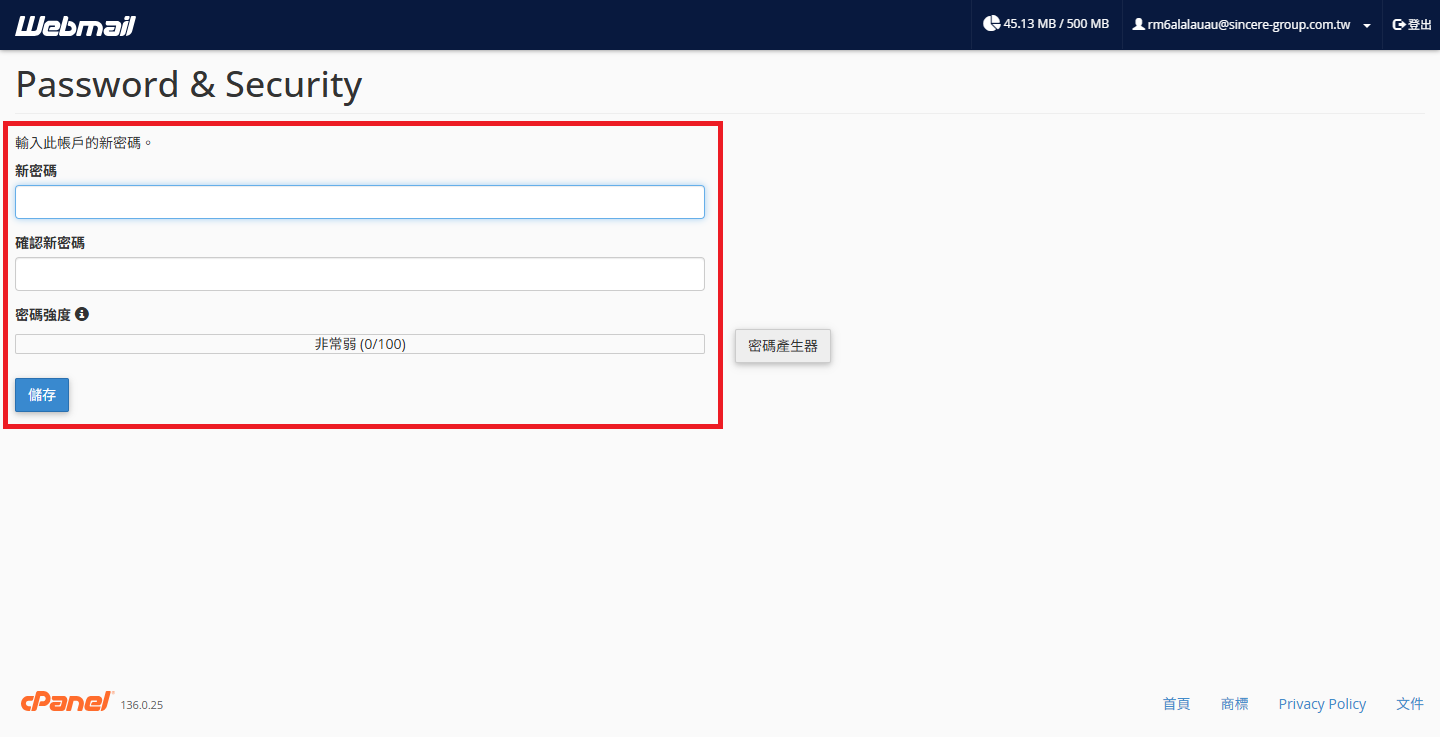Click the 密碼強度 info icon

82,314
